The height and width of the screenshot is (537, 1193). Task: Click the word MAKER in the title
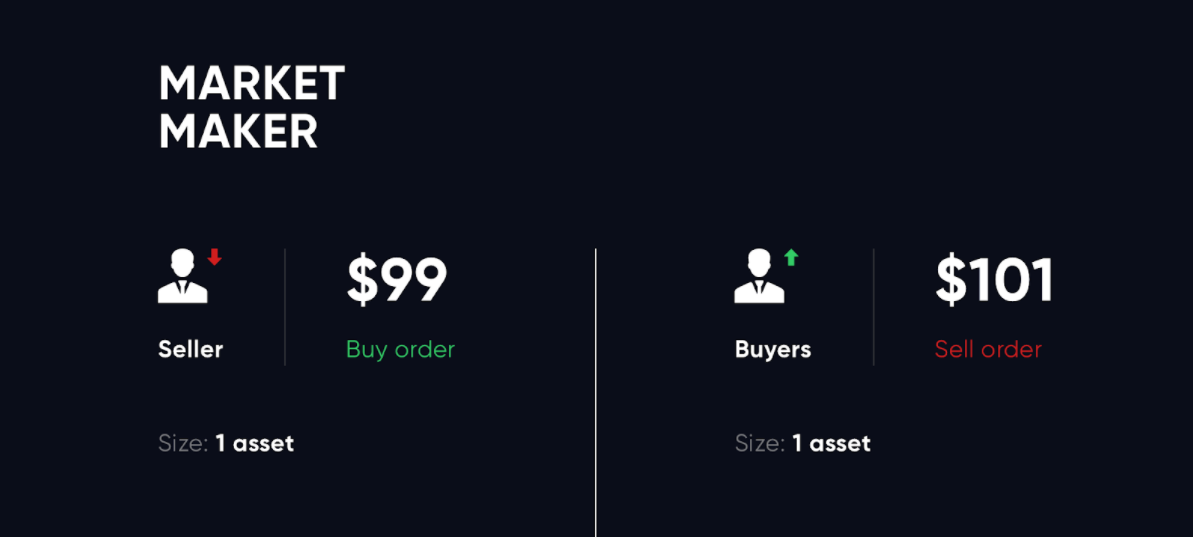(238, 132)
